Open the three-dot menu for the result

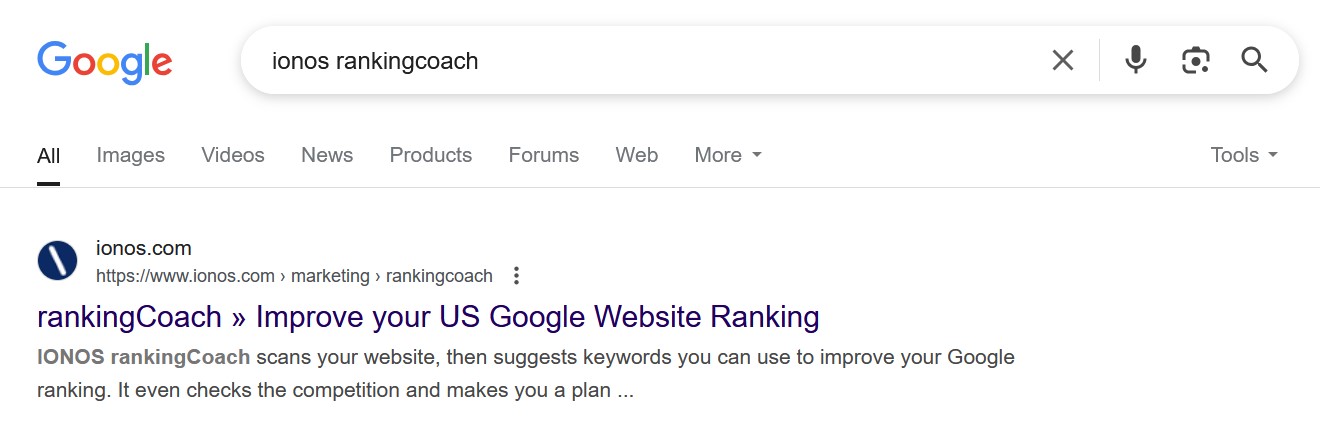[516, 276]
